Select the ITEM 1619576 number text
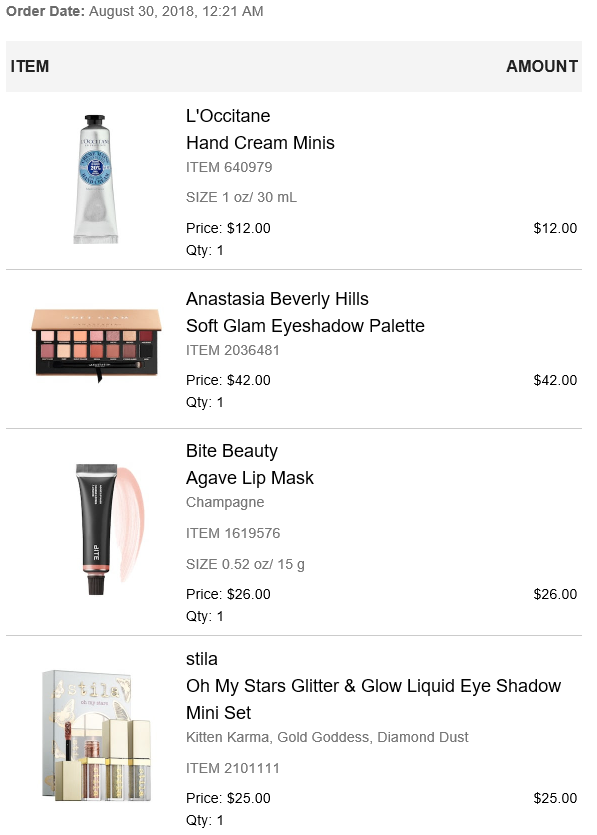597x835 pixels. (233, 533)
